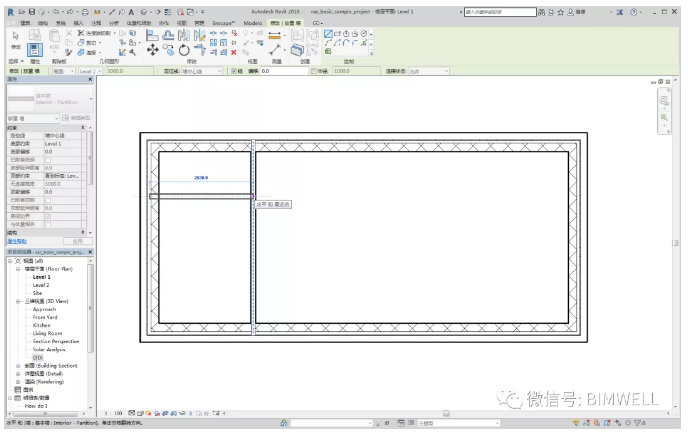Switch to the Modelo ribbon tab
Viewport: 688px width, 436px height.
click(253, 22)
